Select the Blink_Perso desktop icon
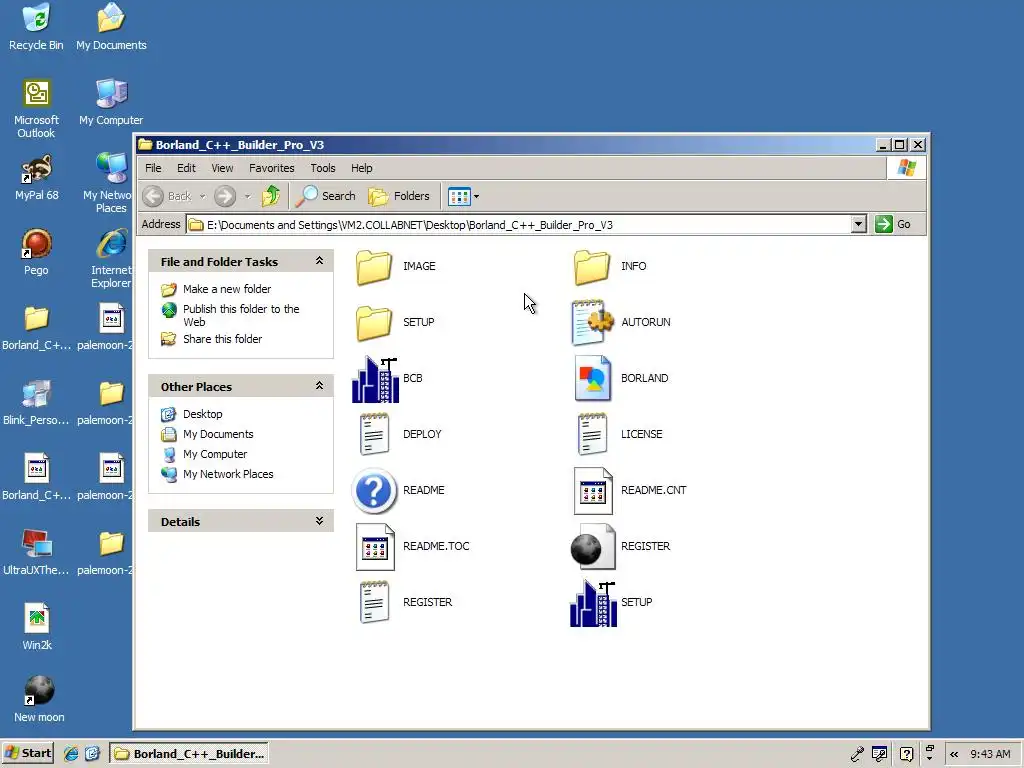This screenshot has height=768, width=1024. (x=36, y=403)
